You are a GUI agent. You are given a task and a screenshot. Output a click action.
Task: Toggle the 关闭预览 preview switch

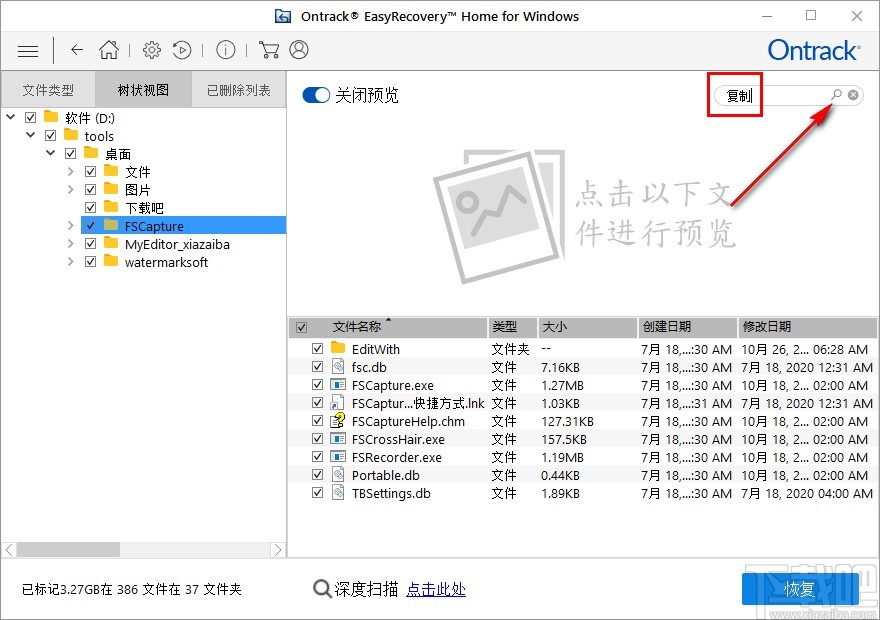pyautogui.click(x=316, y=95)
